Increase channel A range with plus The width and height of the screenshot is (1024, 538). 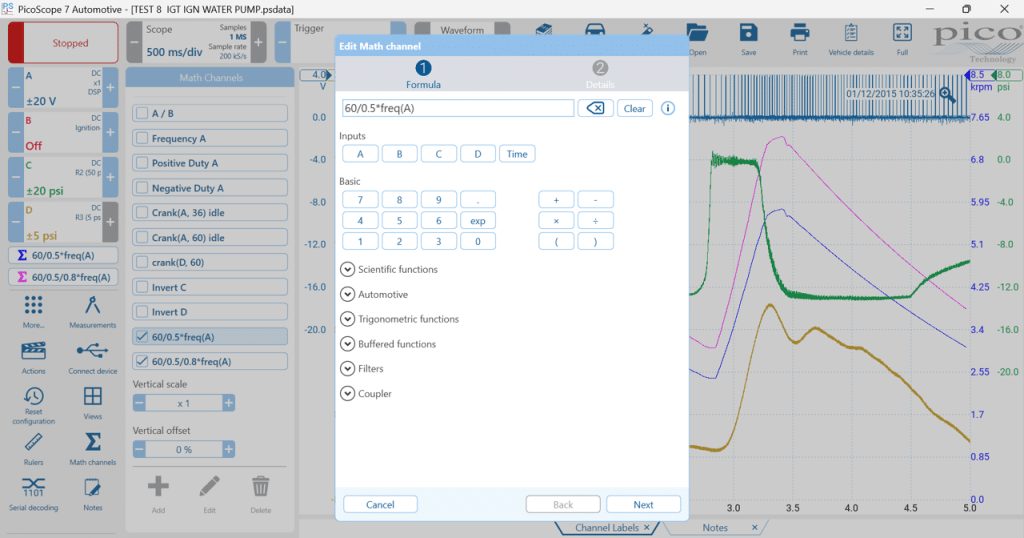coord(110,87)
